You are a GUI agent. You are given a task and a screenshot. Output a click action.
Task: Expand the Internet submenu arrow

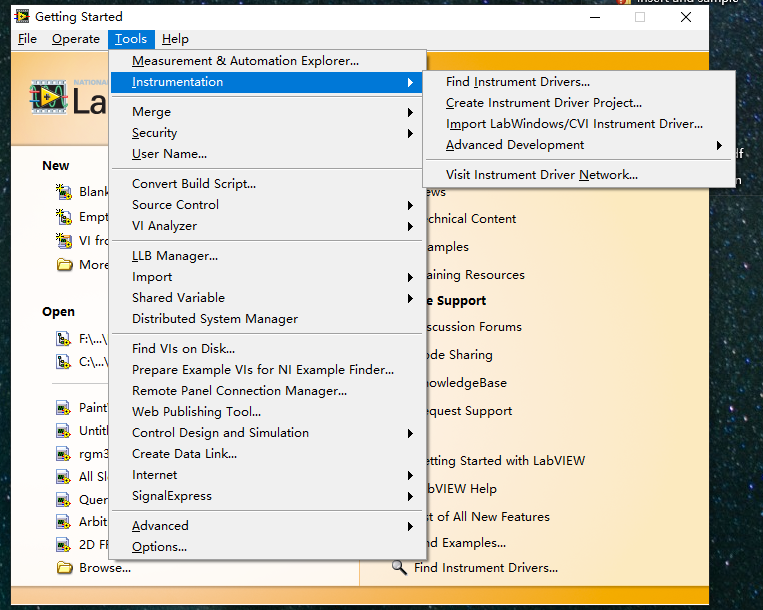(410, 475)
